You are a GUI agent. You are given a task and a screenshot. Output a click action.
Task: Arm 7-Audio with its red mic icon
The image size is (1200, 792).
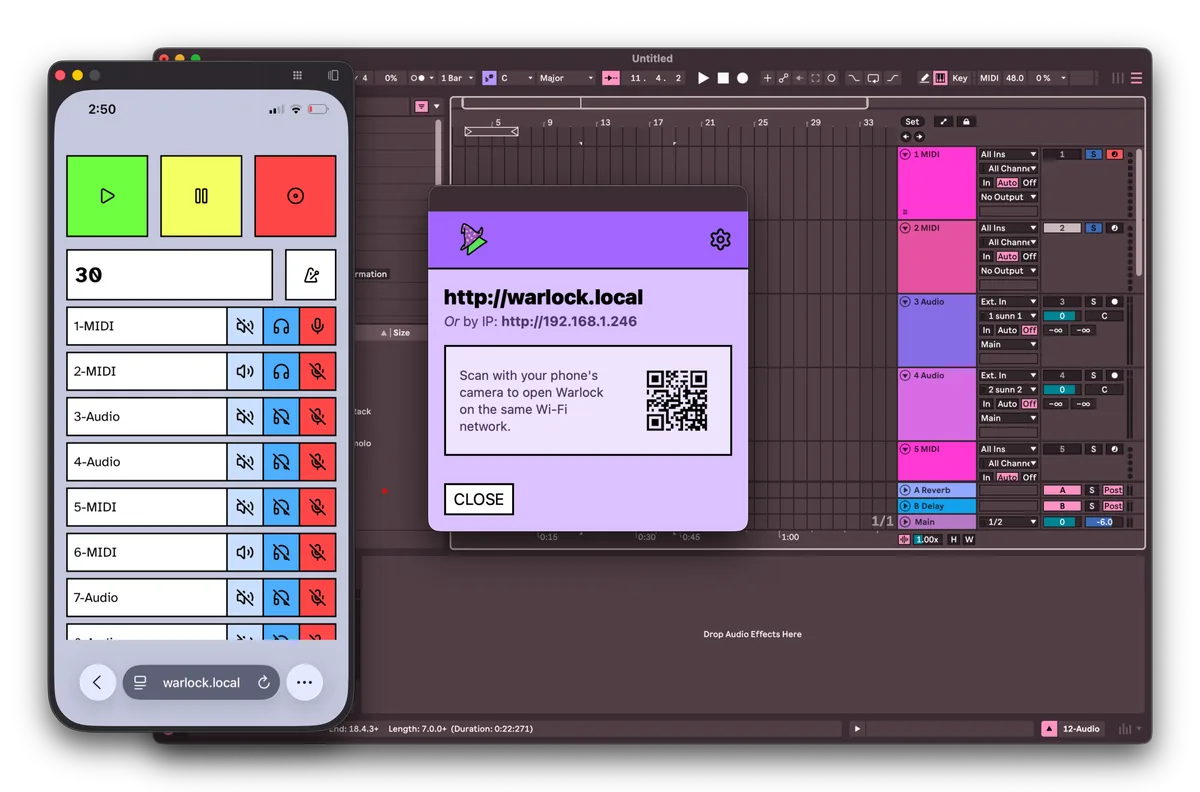(318, 597)
